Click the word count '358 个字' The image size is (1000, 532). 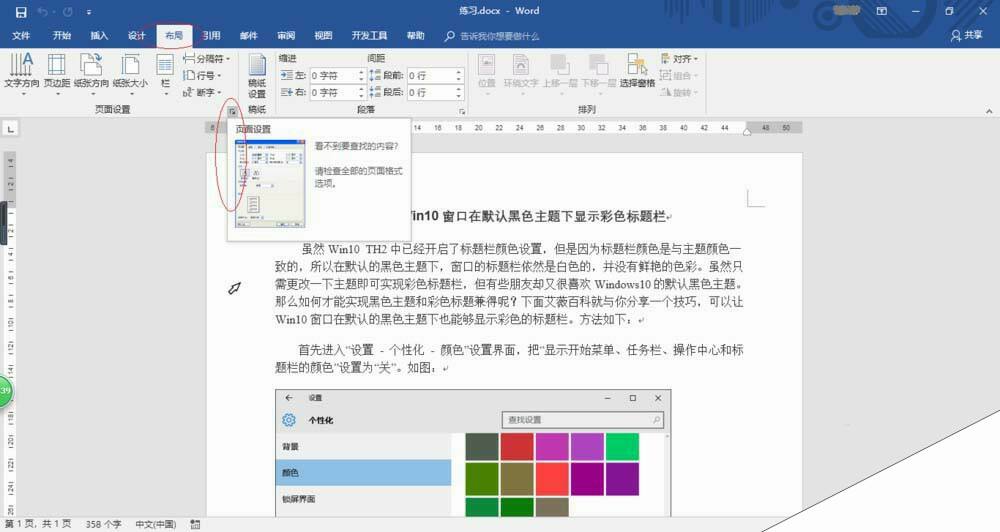point(103,524)
